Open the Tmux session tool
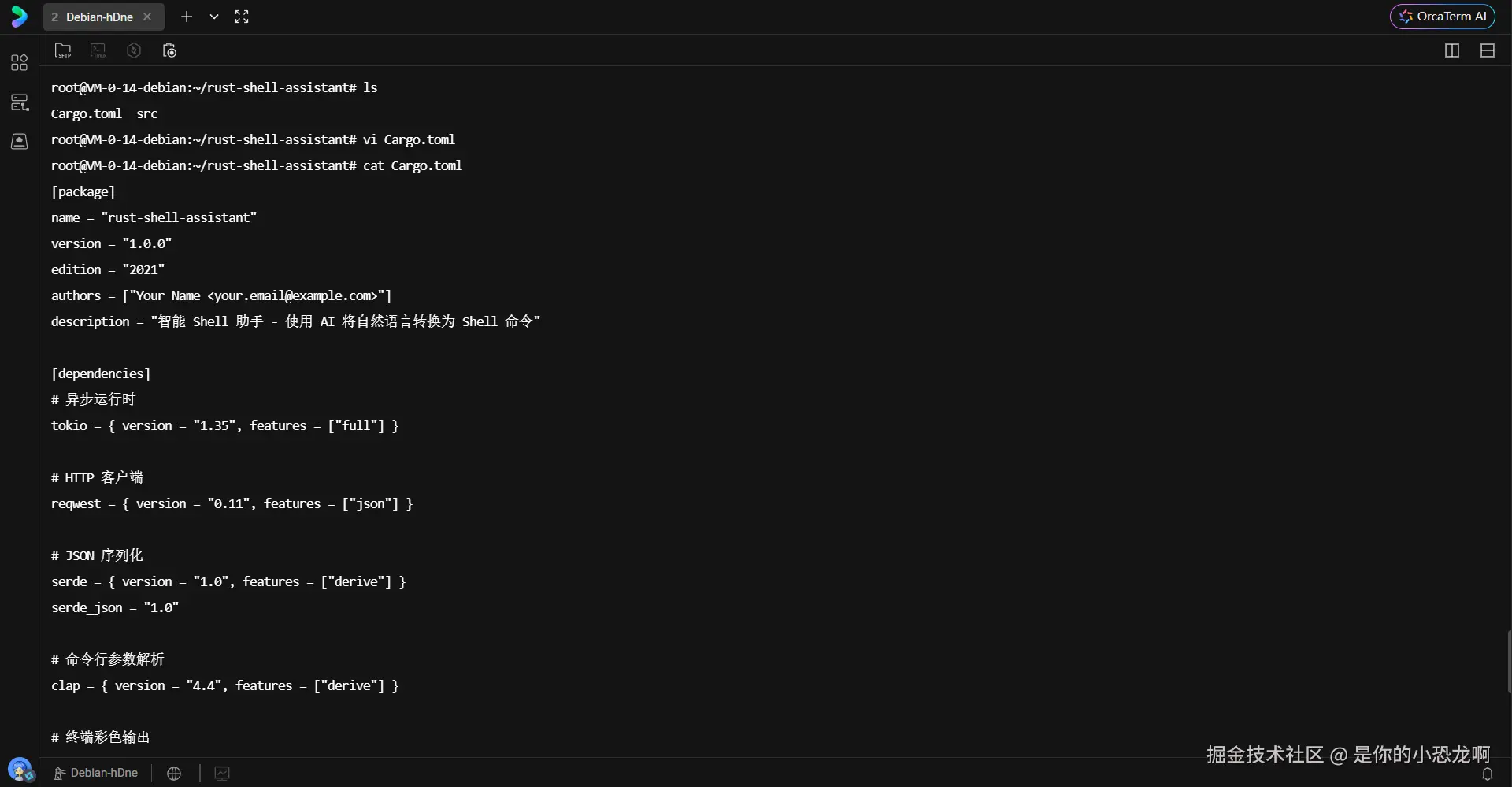The height and width of the screenshot is (787, 1512). tap(97, 50)
